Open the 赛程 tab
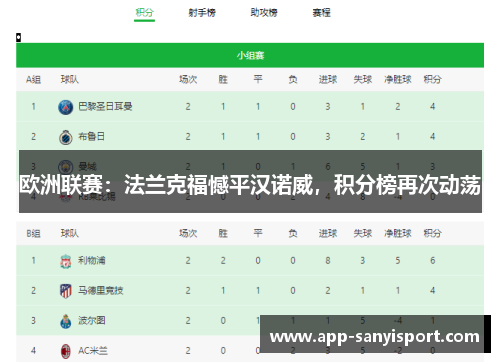 point(321,13)
